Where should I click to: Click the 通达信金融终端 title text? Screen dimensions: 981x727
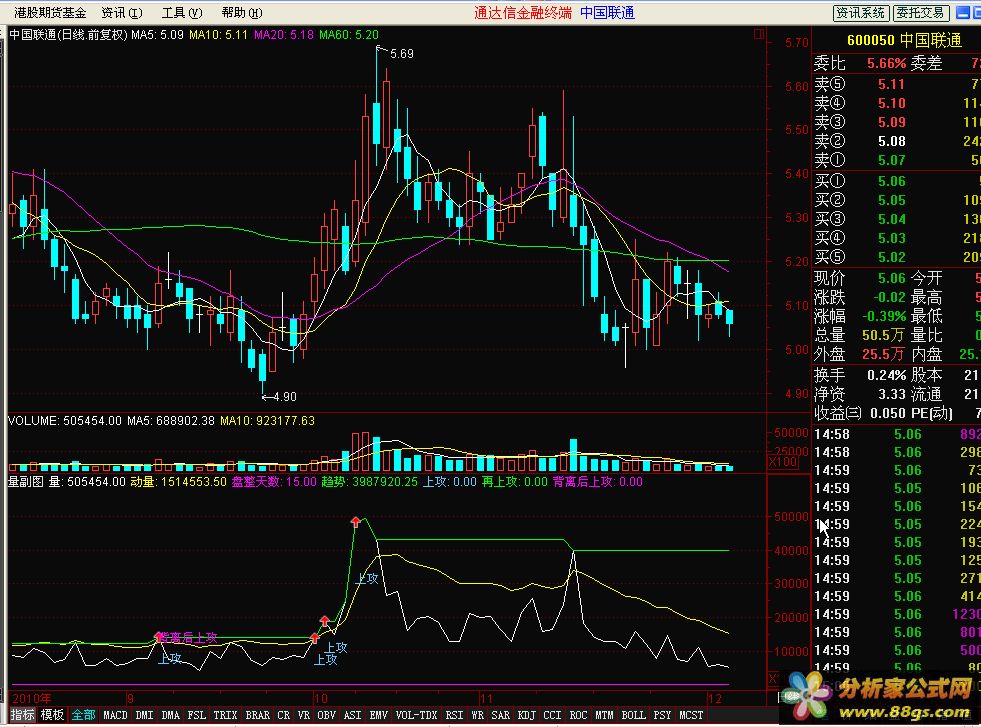coord(523,13)
